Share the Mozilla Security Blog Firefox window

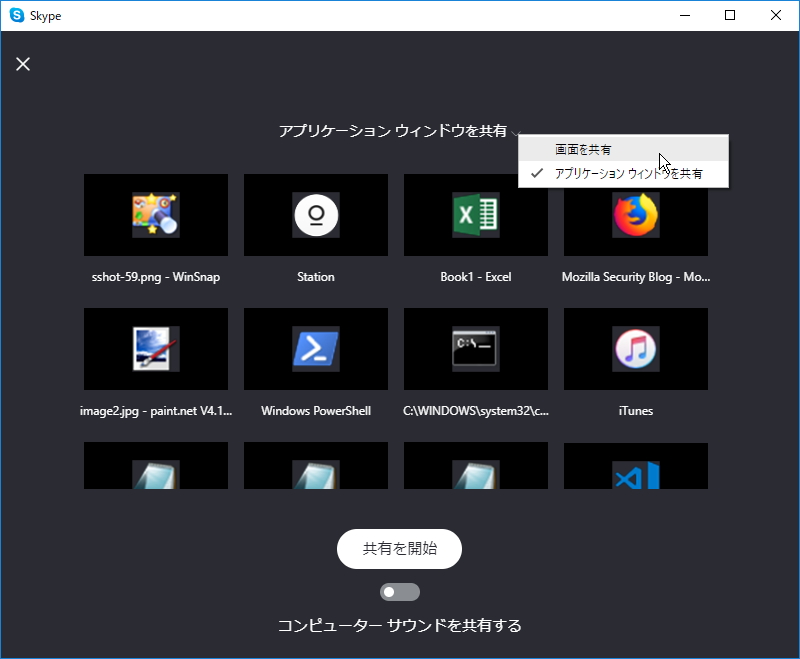coord(635,215)
